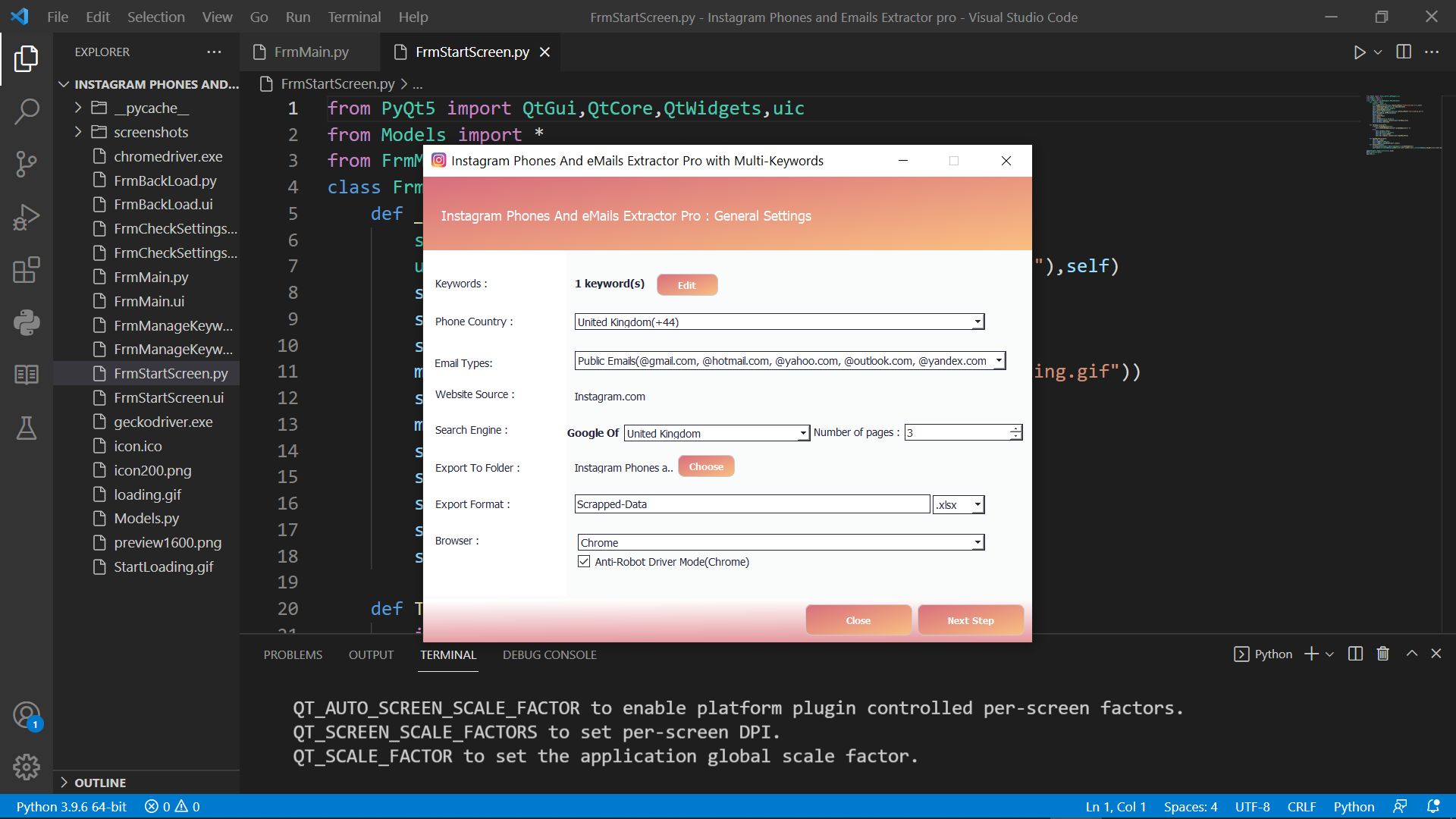Open the File menu
This screenshot has height=819, width=1456.
pyautogui.click(x=58, y=17)
